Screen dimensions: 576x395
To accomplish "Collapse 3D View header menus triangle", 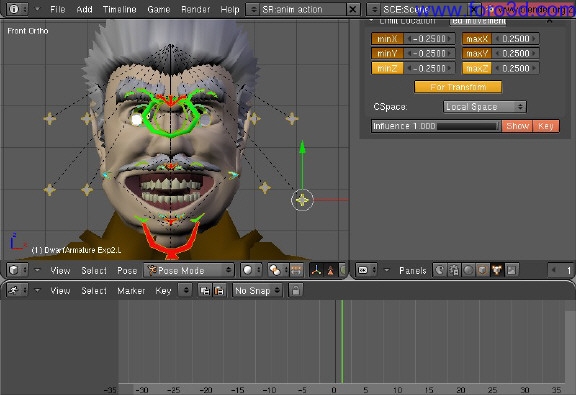I will [37, 270].
